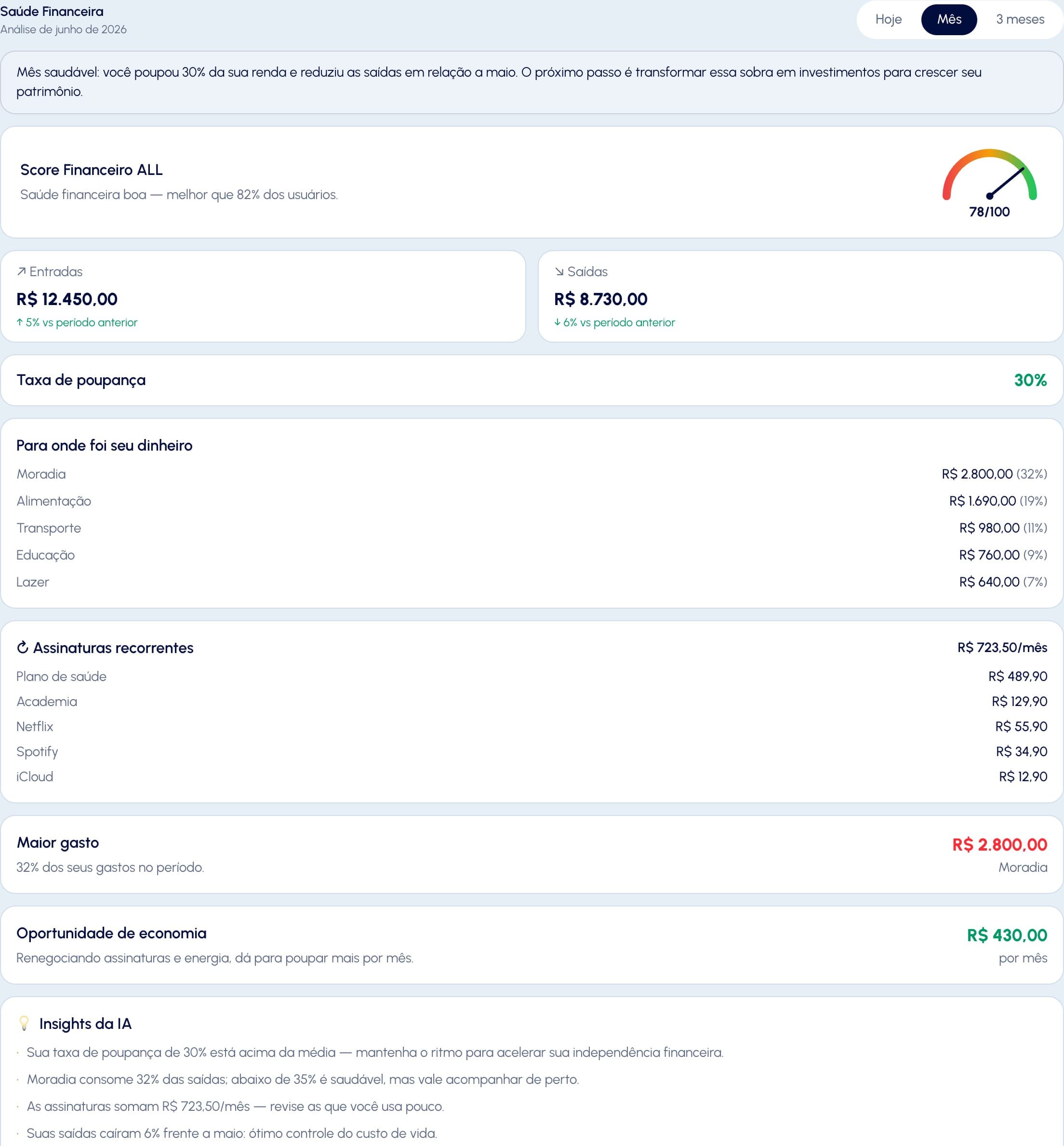1064x1146 pixels.
Task: Click the red R$ 2.800,00 Maior gasto amount
Action: pyautogui.click(x=999, y=844)
